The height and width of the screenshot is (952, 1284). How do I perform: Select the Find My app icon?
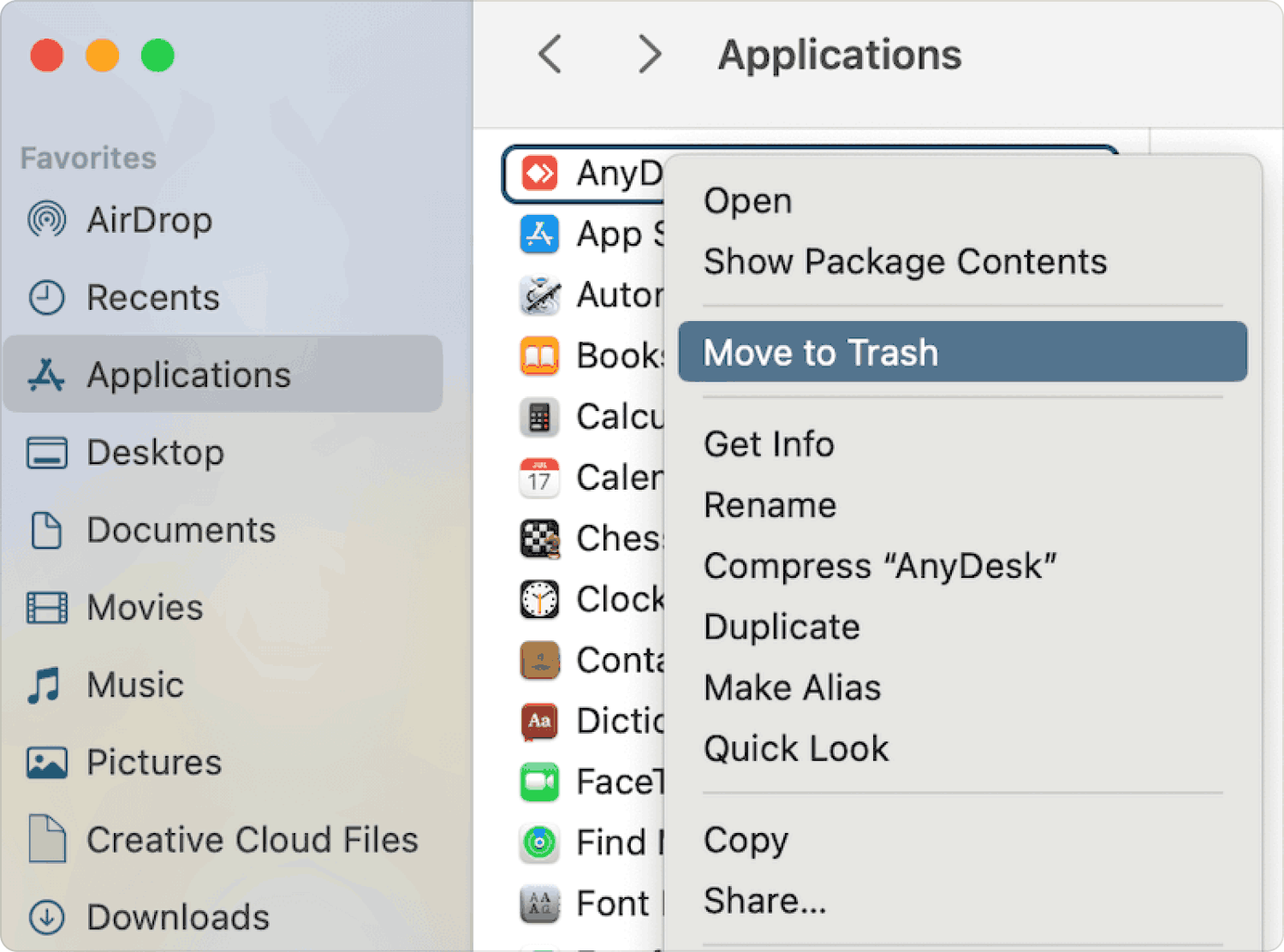(539, 843)
